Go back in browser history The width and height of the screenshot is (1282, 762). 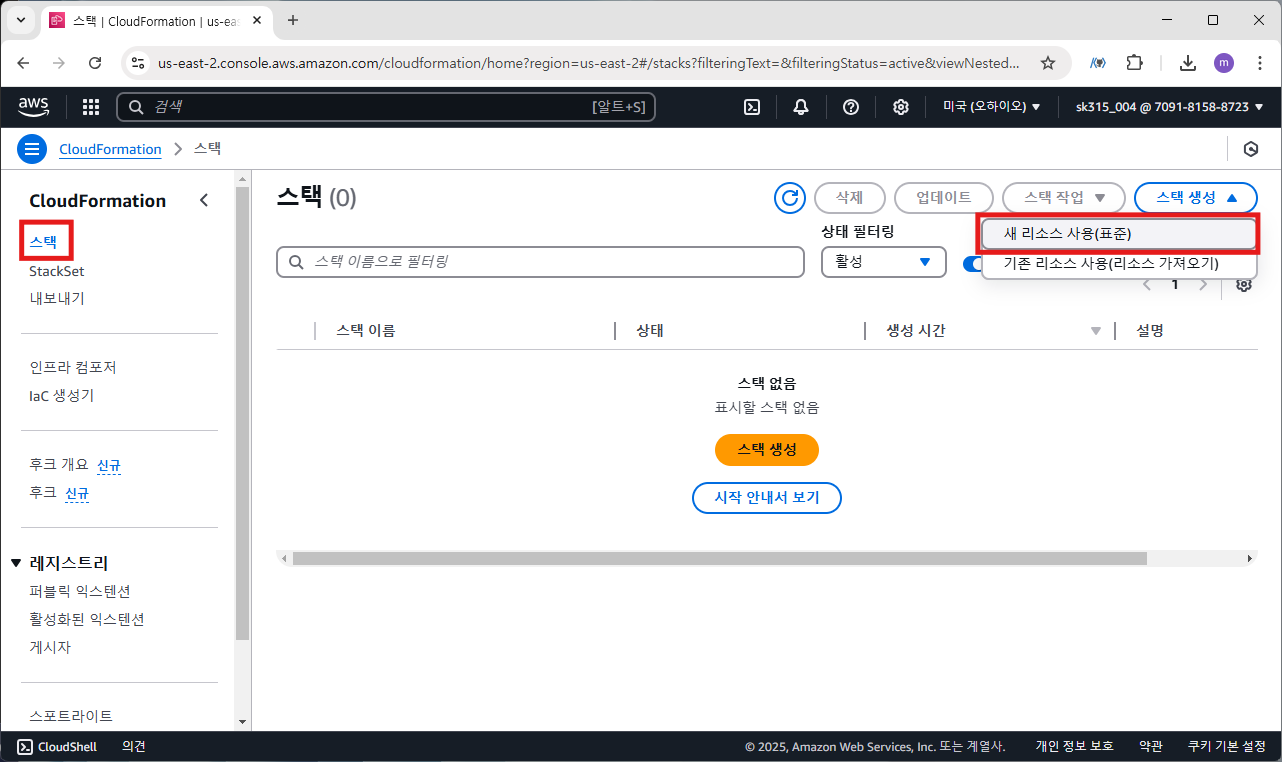[x=24, y=63]
